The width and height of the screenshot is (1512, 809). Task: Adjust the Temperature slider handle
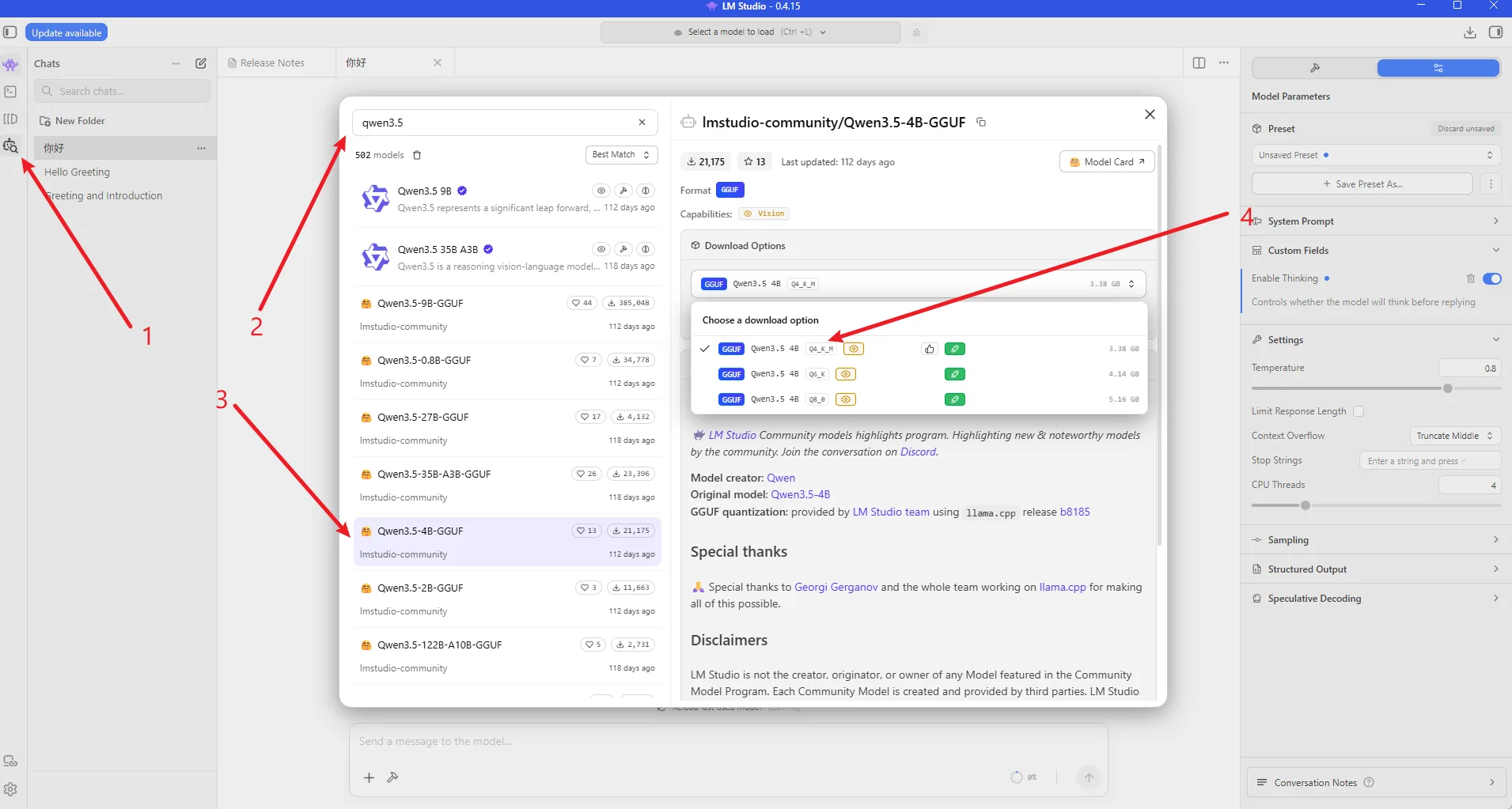[1448, 388]
